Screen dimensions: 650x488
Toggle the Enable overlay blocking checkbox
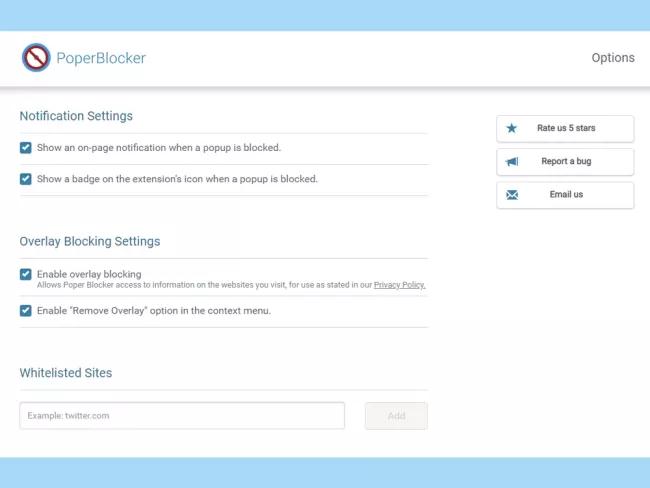coord(26,274)
